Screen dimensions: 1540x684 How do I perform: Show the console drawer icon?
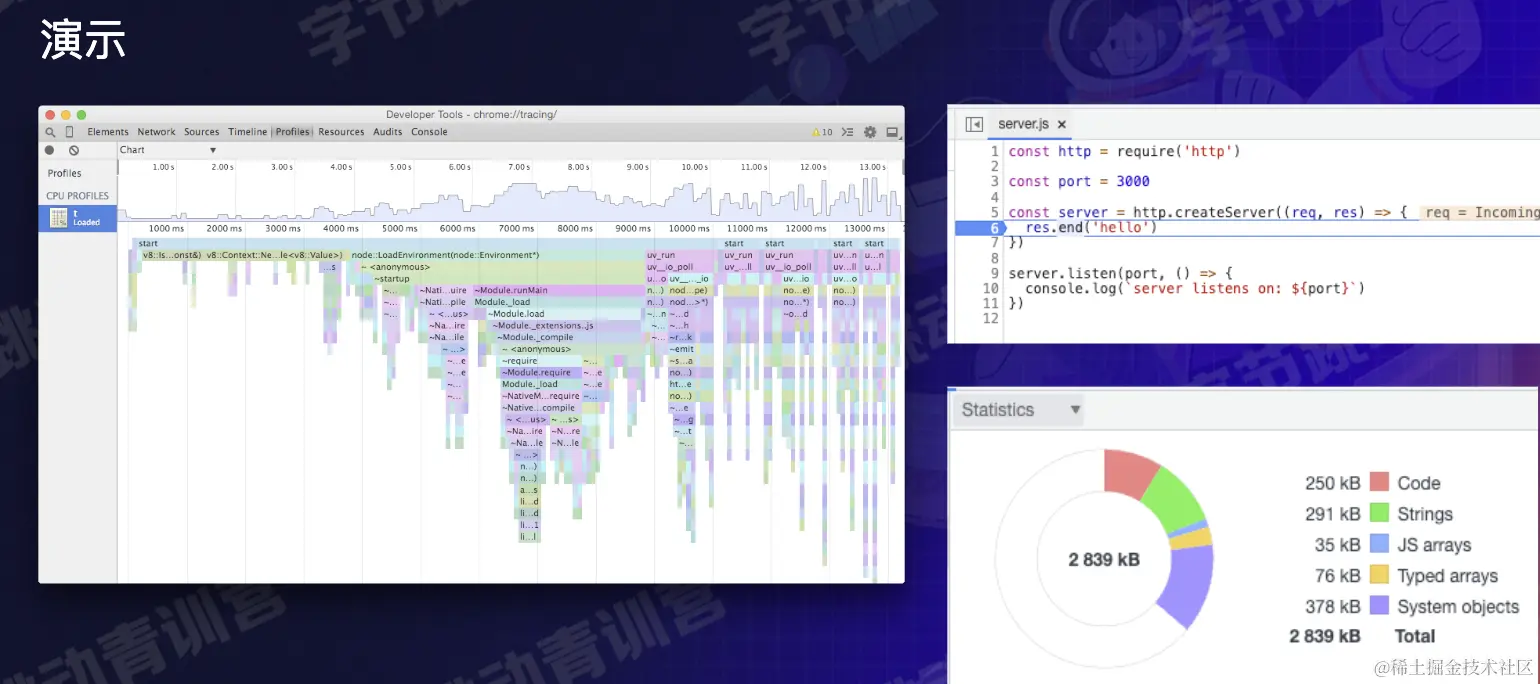tap(847, 132)
